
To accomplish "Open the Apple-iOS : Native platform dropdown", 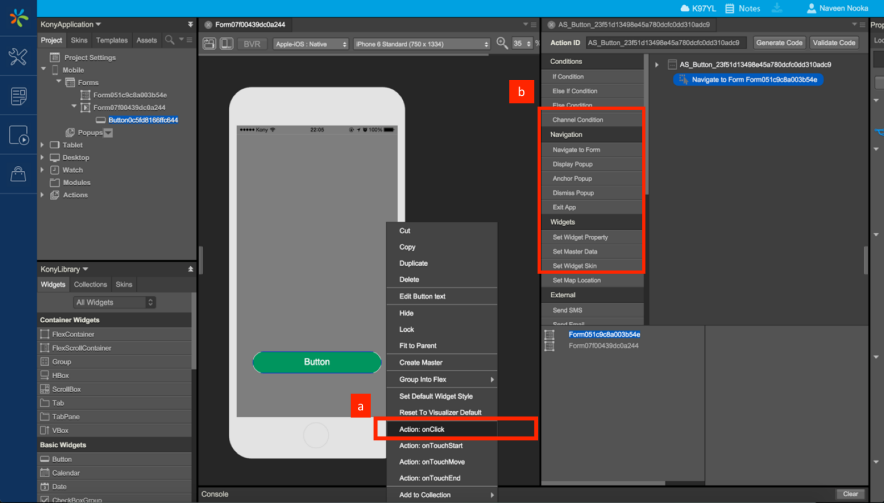I will click(x=311, y=44).
